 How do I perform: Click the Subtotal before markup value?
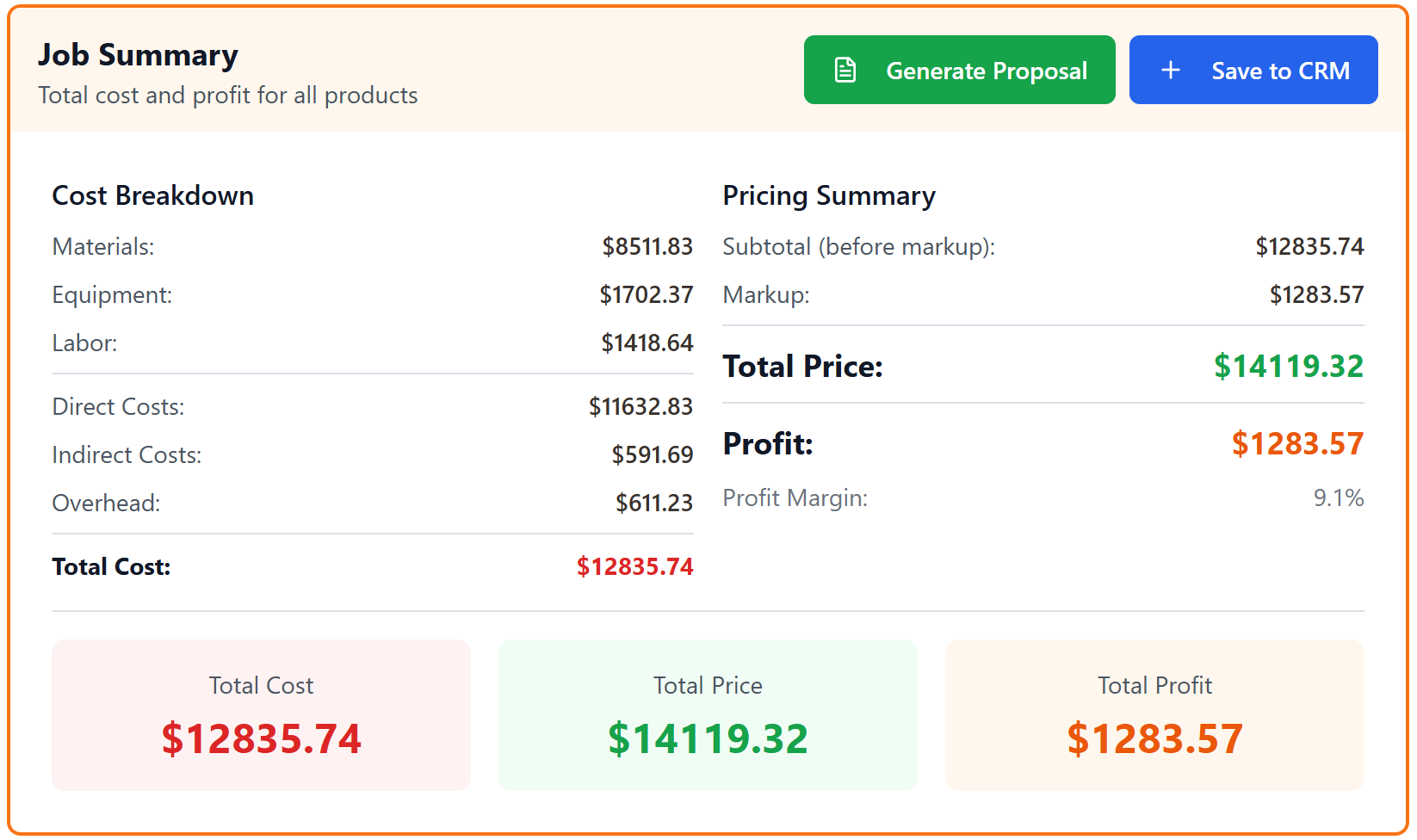[1309, 247]
